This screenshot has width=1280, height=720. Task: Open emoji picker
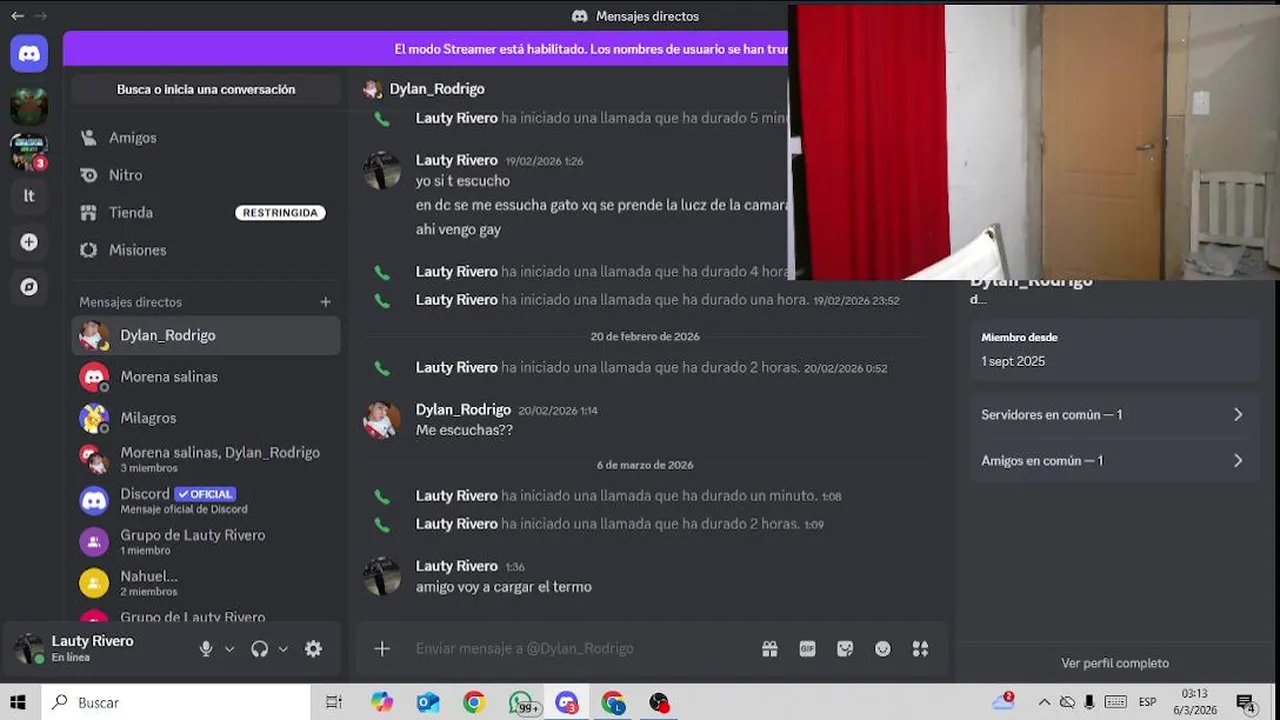click(x=883, y=649)
